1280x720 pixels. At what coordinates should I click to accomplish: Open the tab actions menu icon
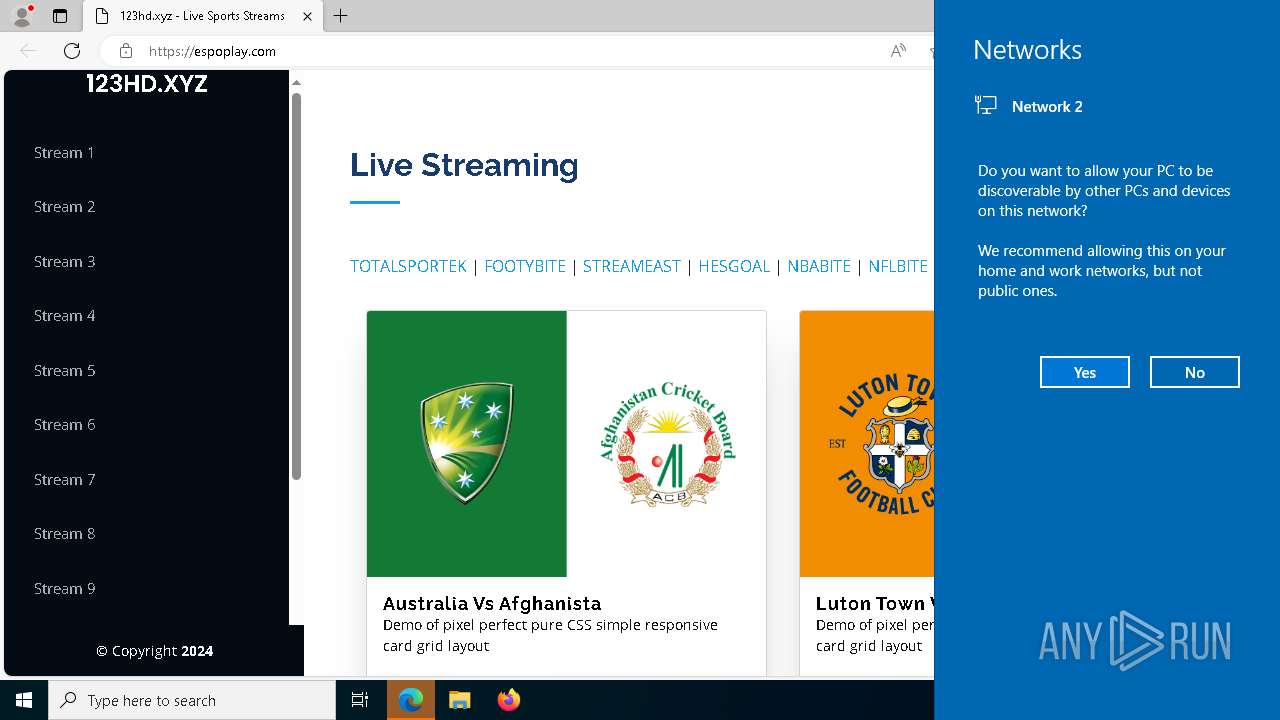pyautogui.click(x=60, y=16)
